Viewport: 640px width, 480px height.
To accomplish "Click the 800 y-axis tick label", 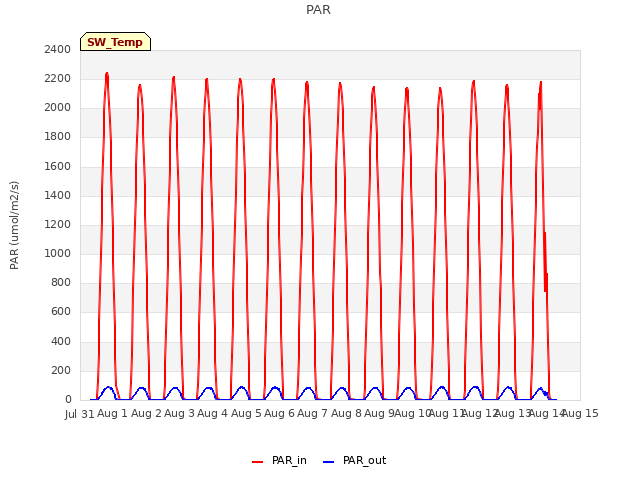I will [61, 282].
